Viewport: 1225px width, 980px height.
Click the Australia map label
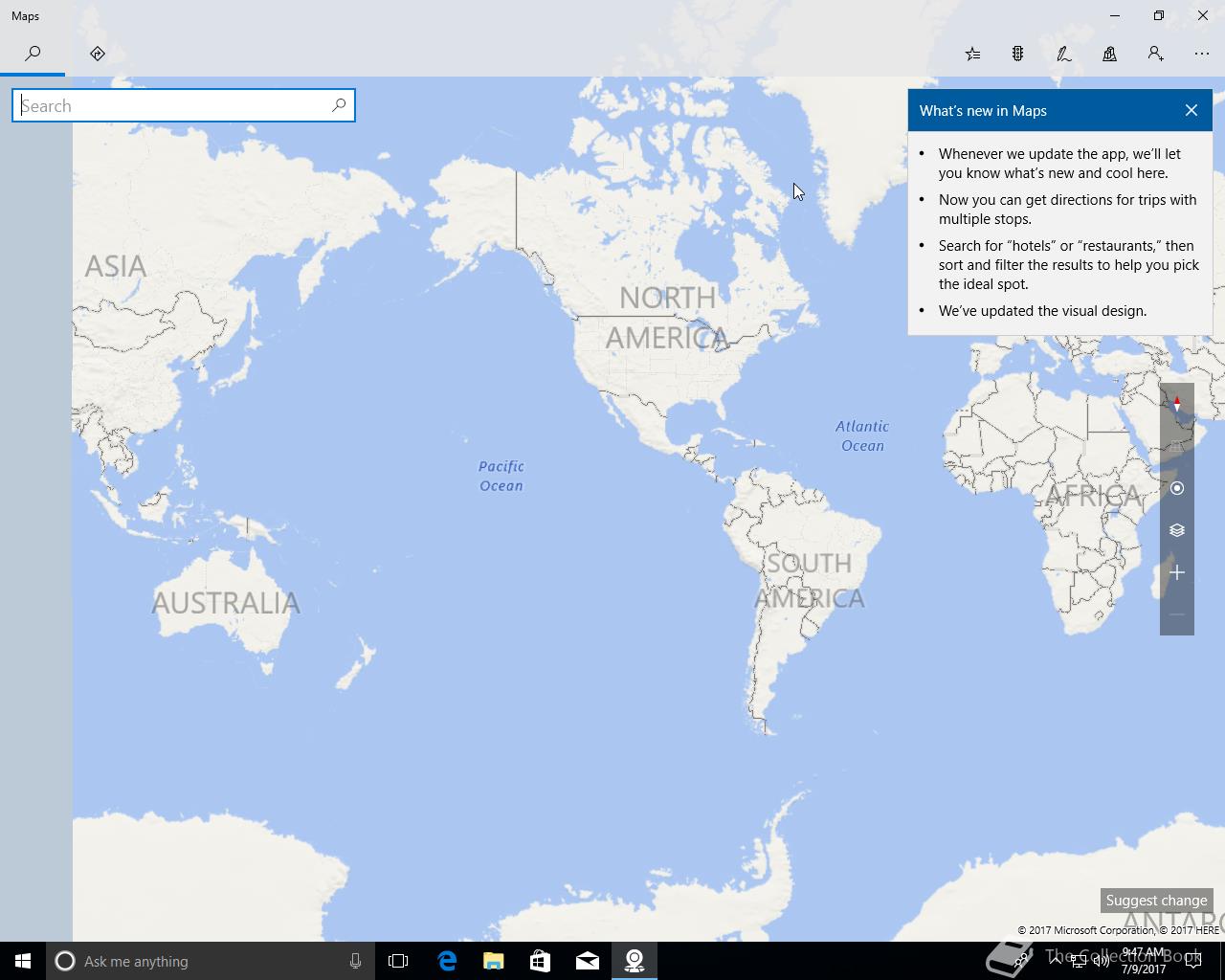[x=226, y=603]
